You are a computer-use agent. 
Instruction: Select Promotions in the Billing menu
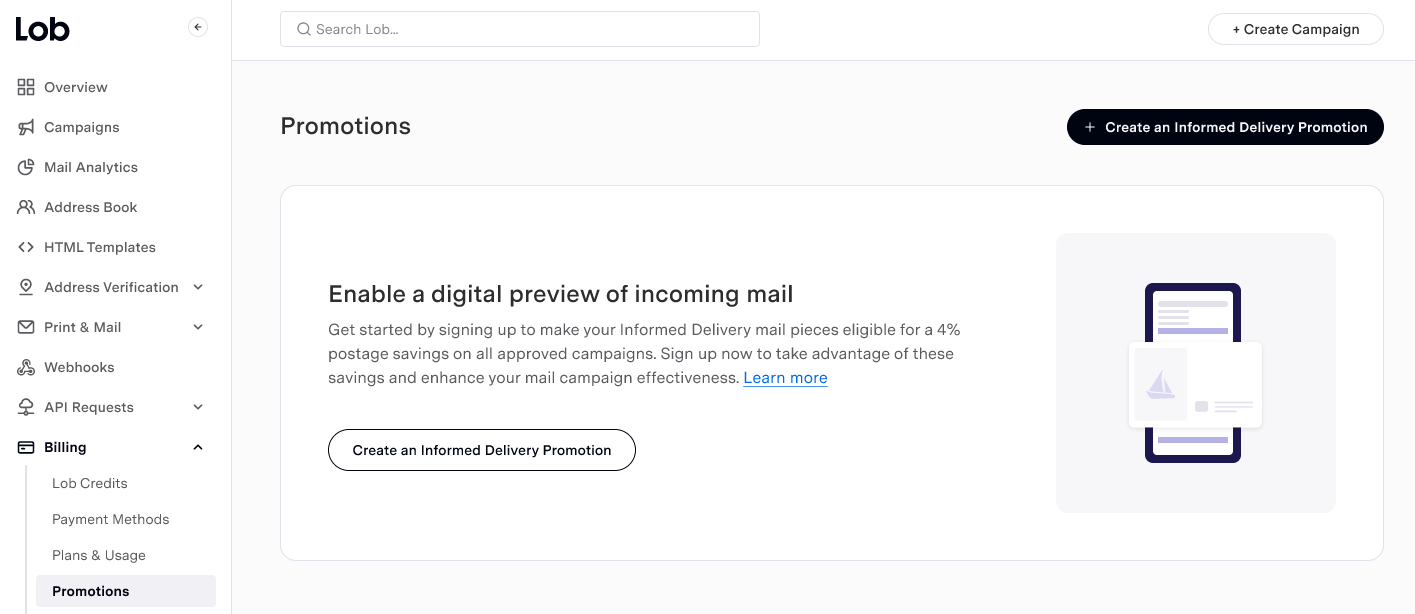tap(91, 591)
